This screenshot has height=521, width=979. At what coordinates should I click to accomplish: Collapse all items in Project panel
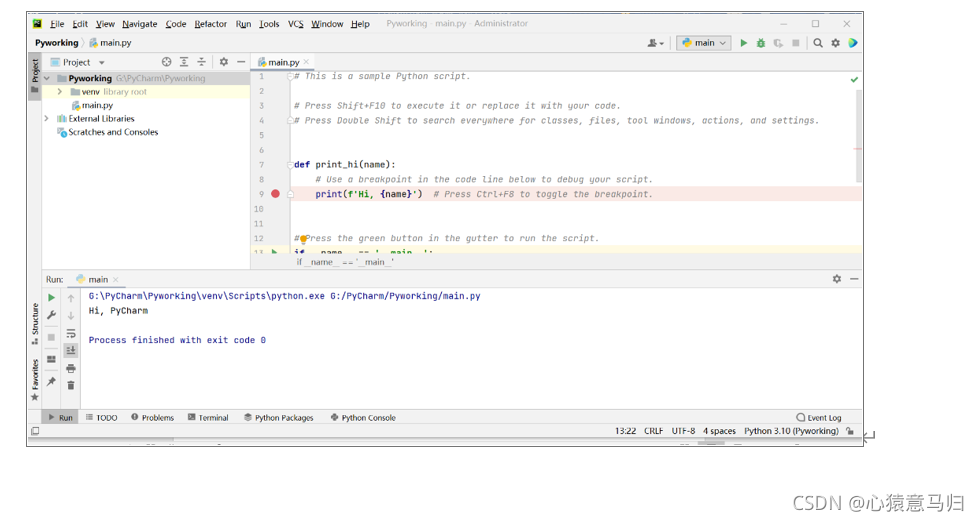click(201, 62)
